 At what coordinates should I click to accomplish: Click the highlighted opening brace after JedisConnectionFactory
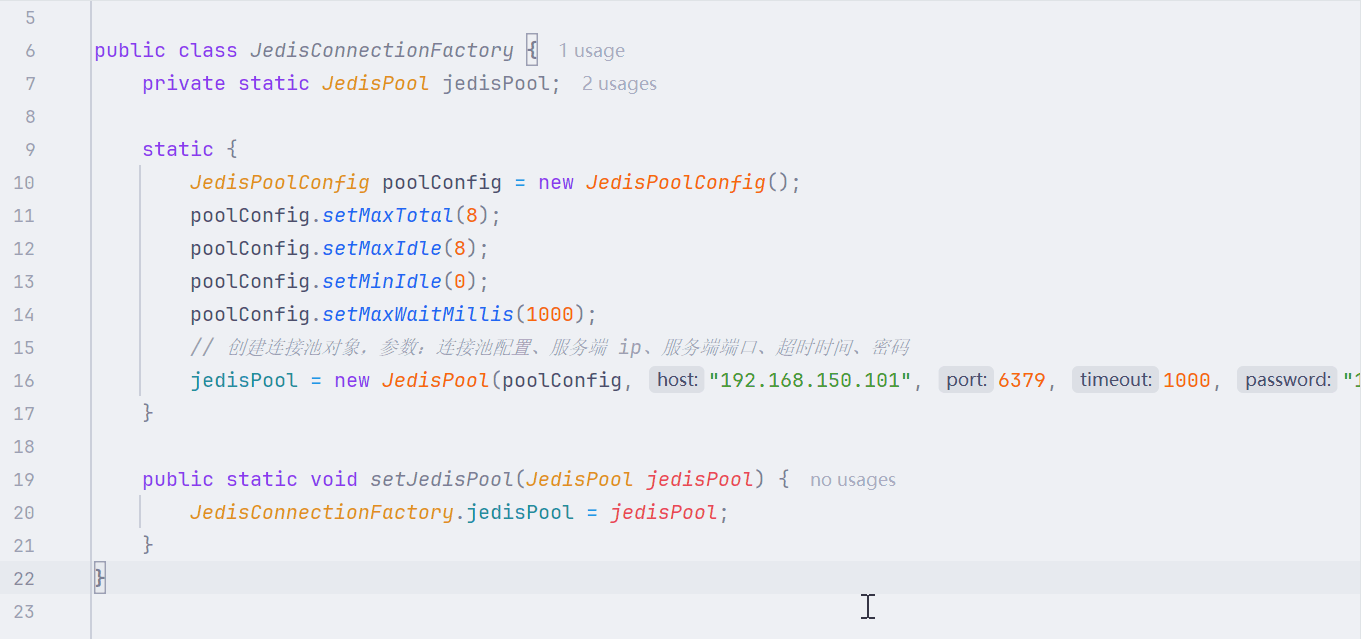(532, 51)
